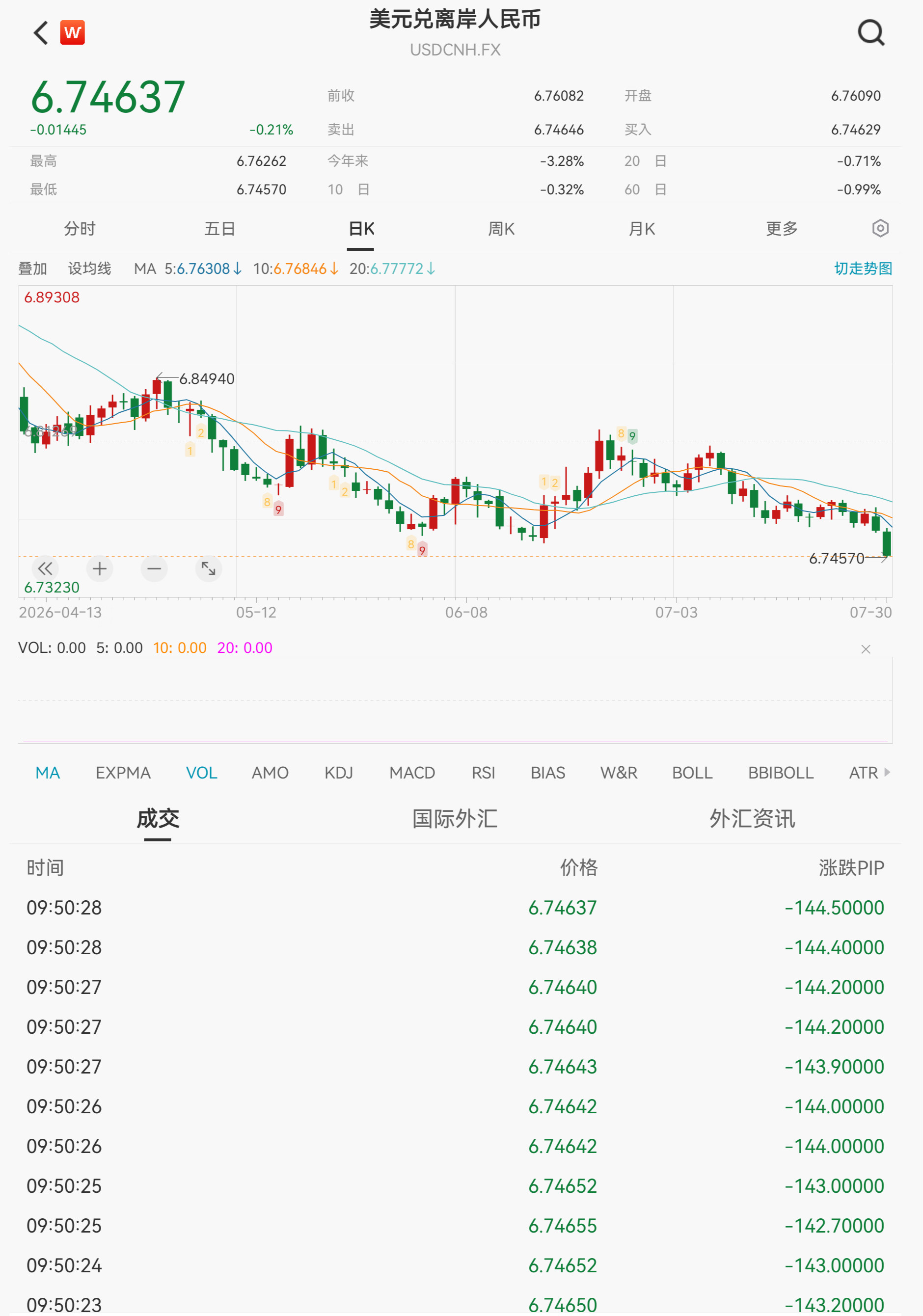Tap the 最高 6.76262 value
The width and height of the screenshot is (923, 1316).
coord(261,161)
